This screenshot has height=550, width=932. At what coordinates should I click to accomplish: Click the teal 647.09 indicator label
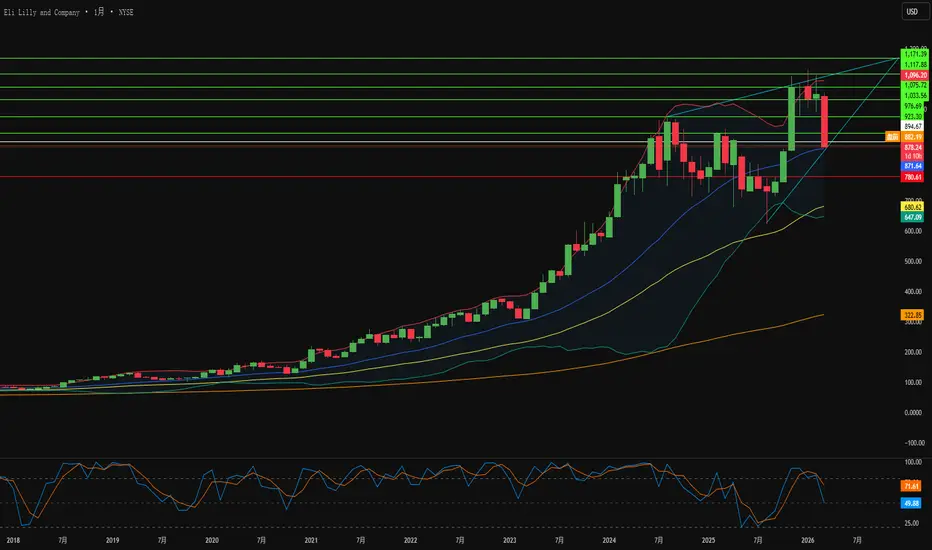[913, 217]
